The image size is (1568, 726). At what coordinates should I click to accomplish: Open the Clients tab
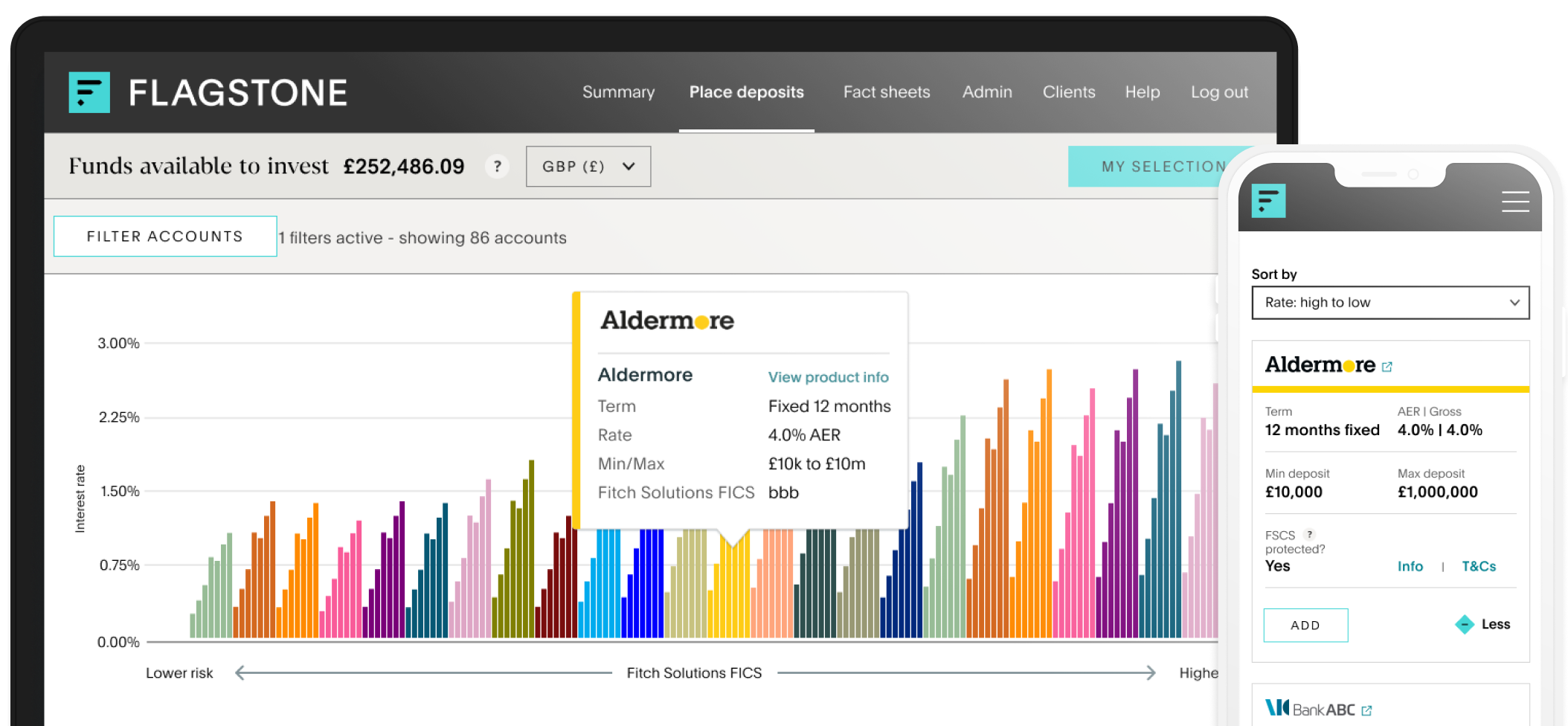(1069, 92)
